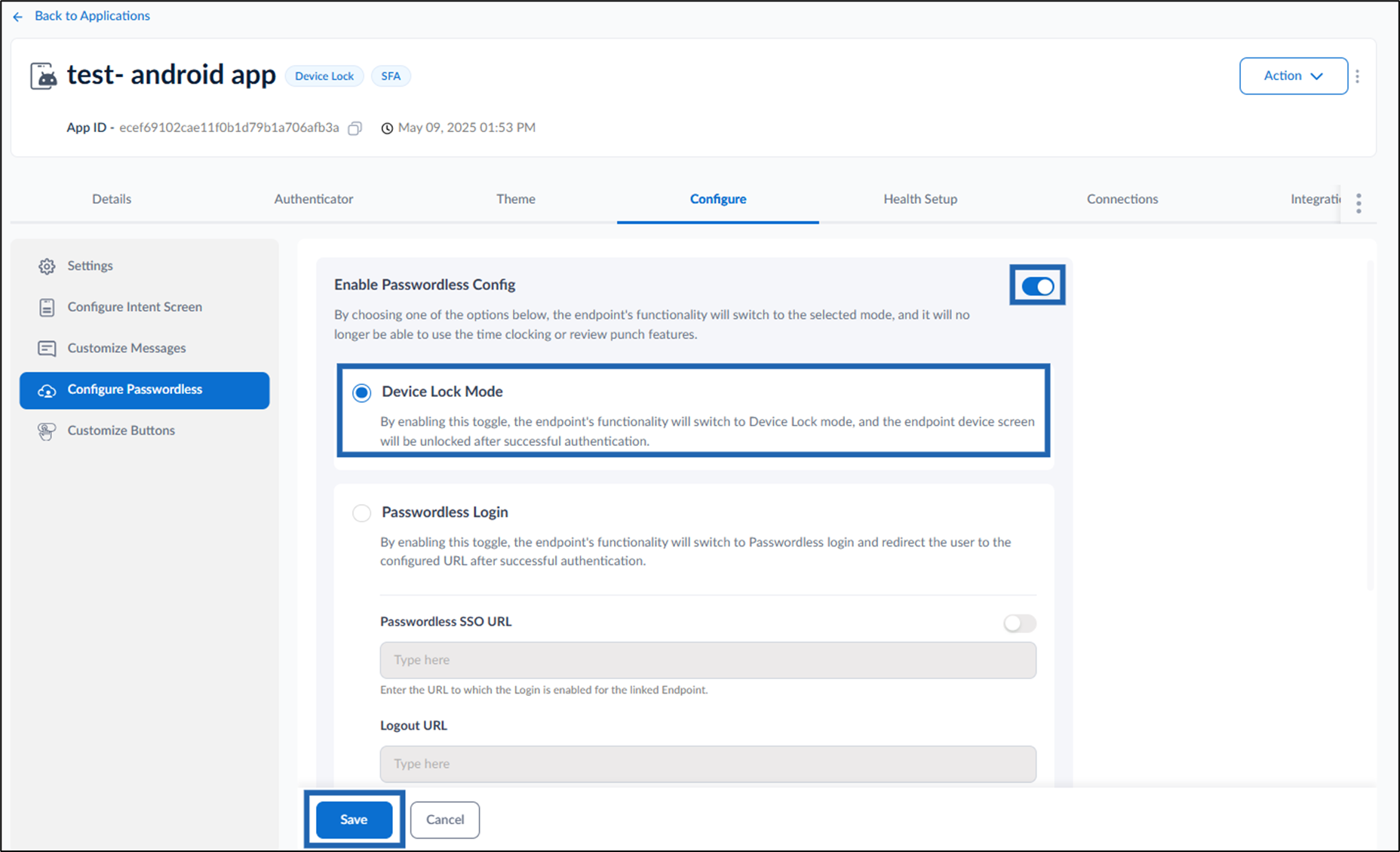The image size is (1400, 852).
Task: Click the Save button
Action: tap(354, 820)
